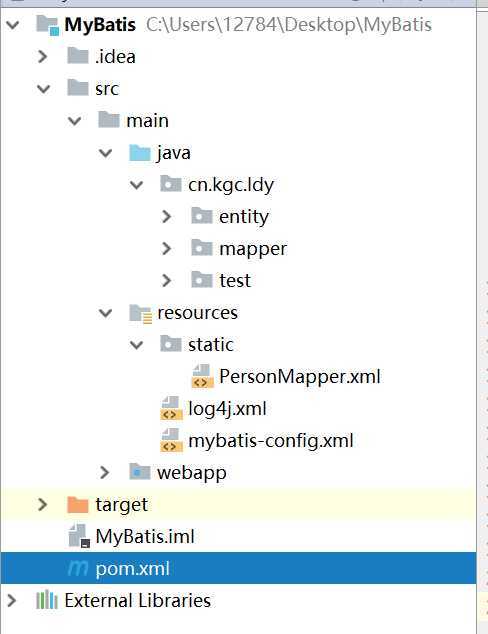Click the orange target folder icon
The height and width of the screenshot is (634, 488).
[x=78, y=505]
